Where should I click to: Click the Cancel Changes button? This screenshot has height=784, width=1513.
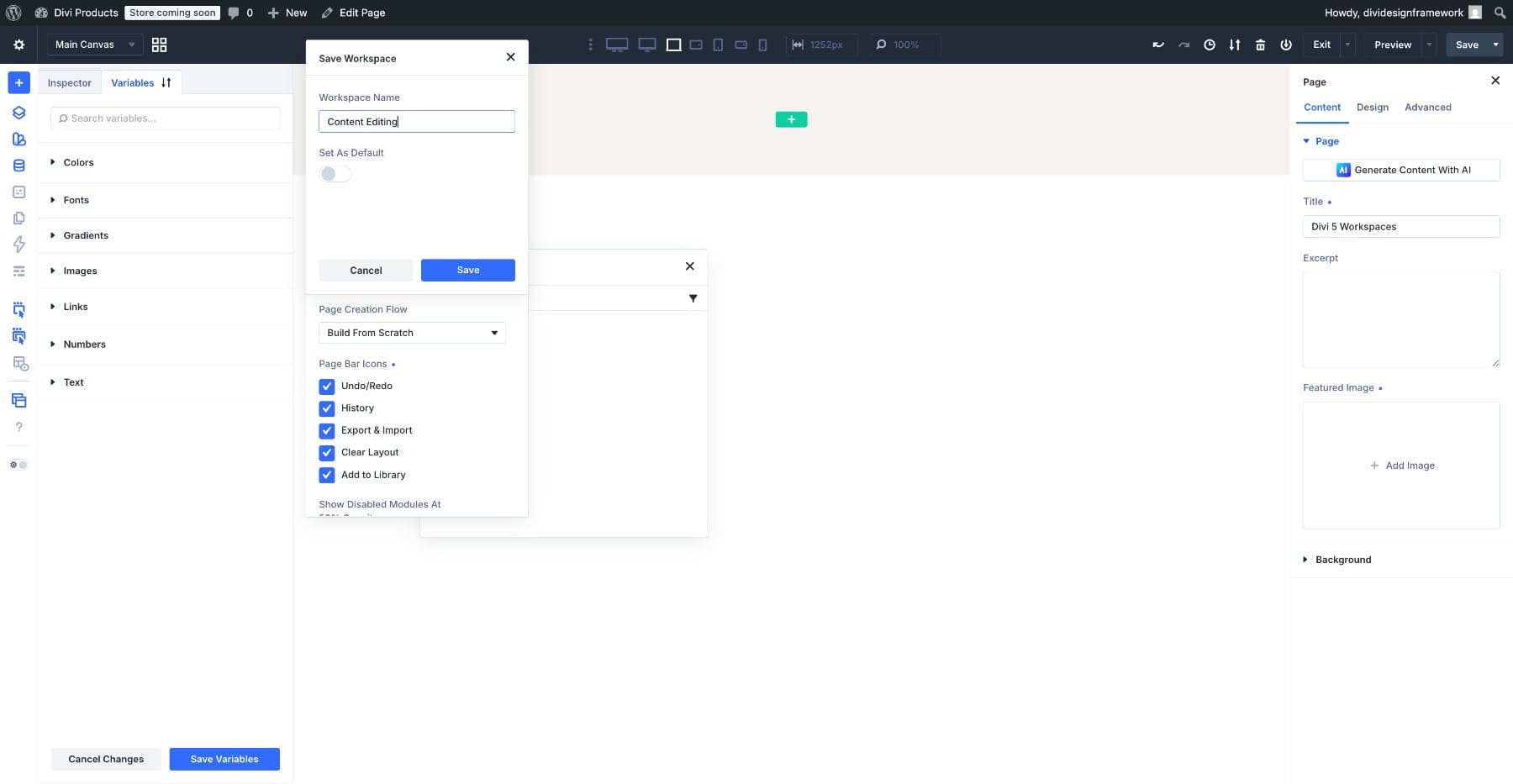pos(106,759)
